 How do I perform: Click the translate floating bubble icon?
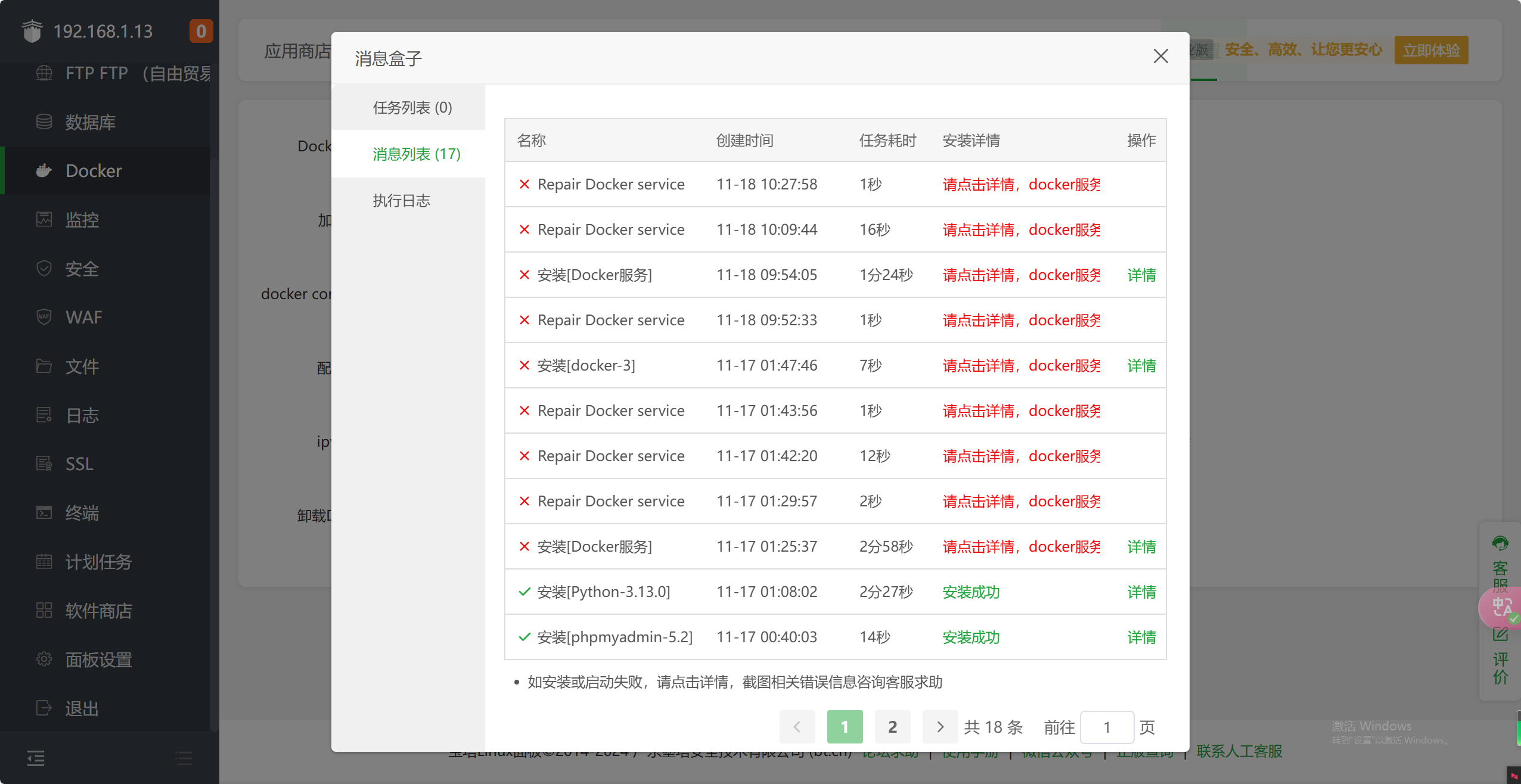point(1501,608)
